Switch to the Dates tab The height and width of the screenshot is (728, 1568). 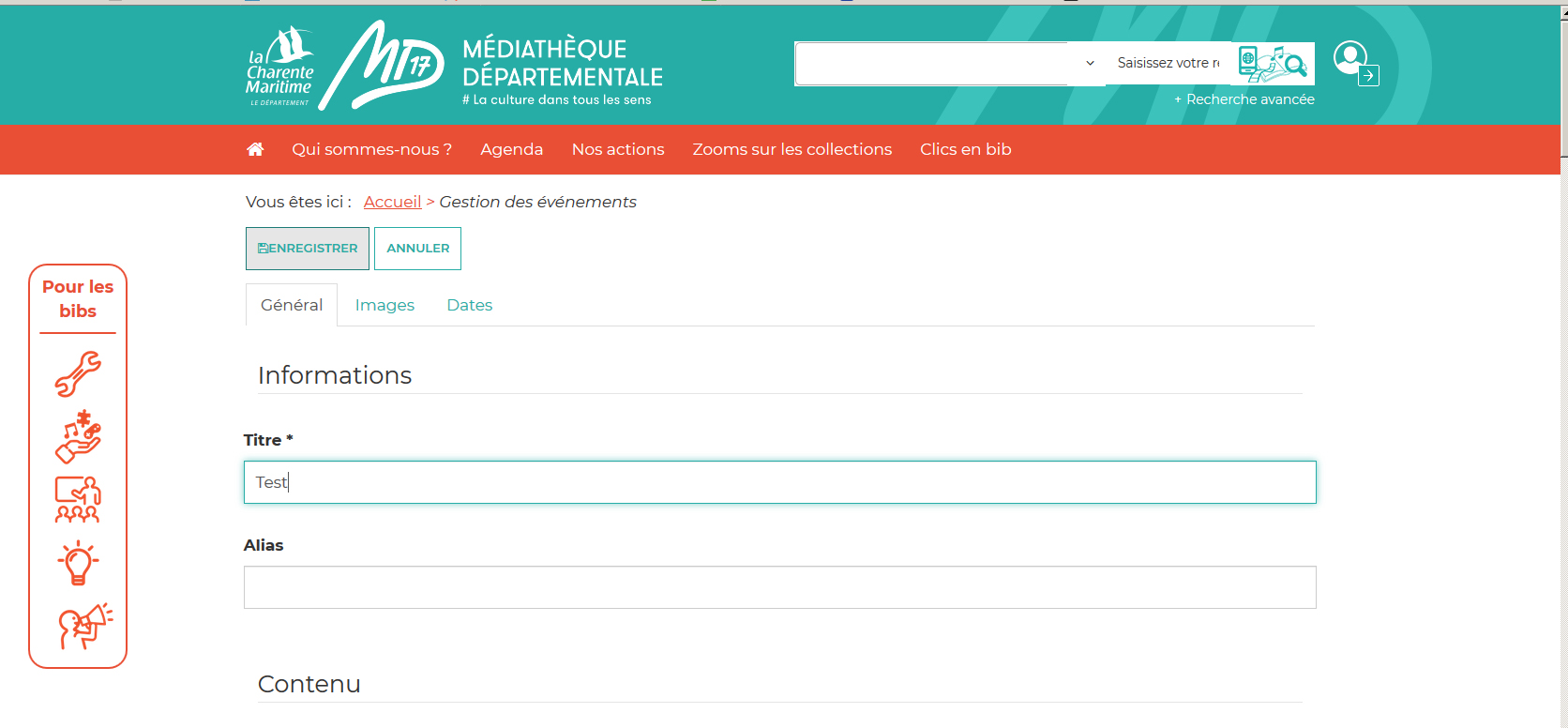[470, 305]
